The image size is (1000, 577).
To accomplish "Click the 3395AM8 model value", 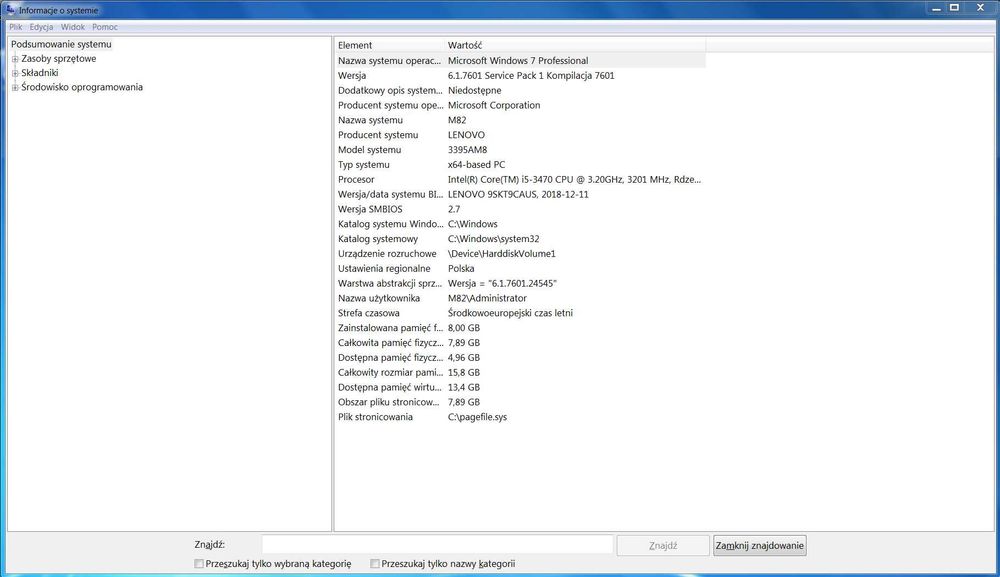I will click(467, 150).
